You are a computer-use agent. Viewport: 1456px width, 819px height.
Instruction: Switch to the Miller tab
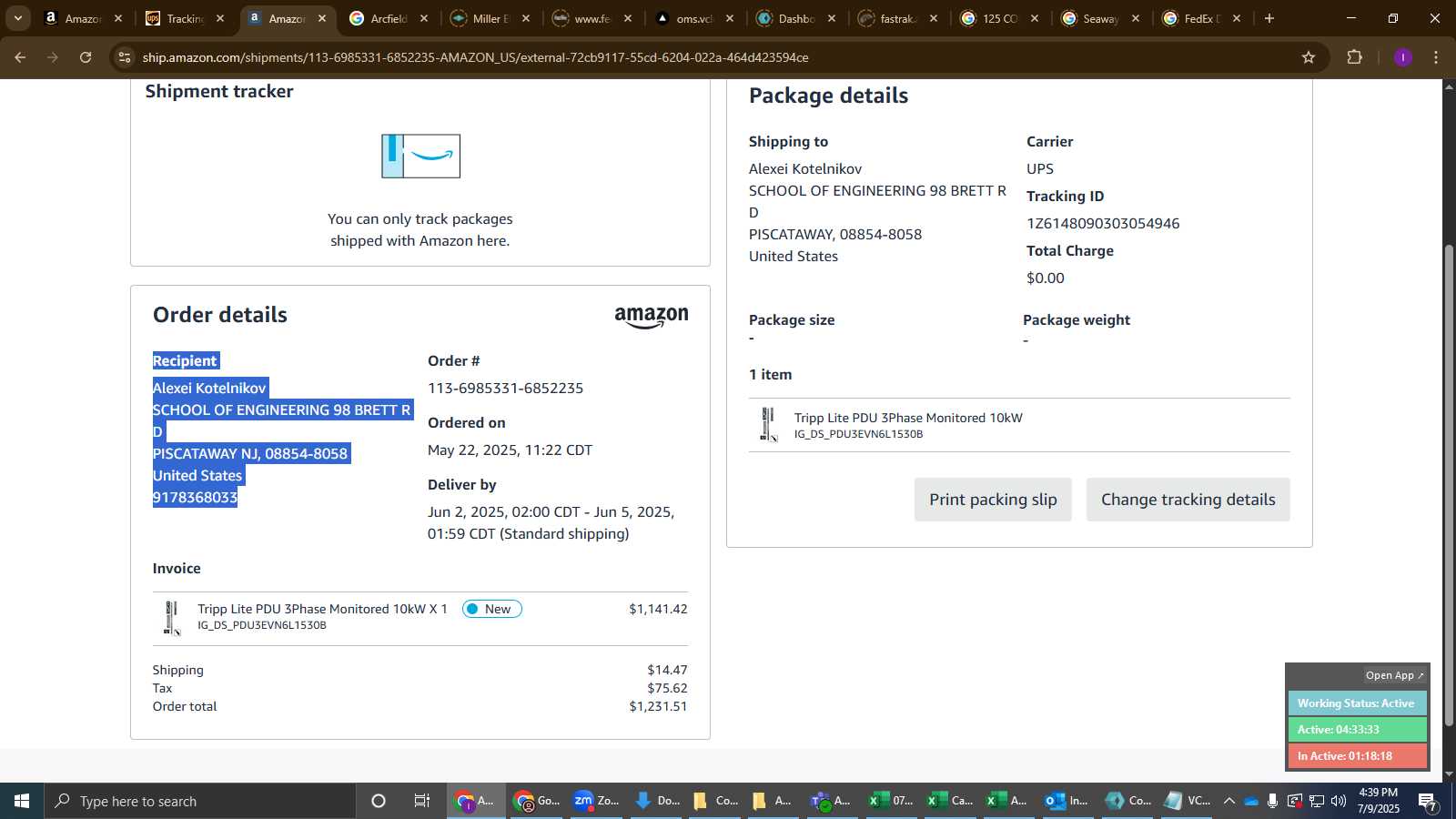(490, 18)
